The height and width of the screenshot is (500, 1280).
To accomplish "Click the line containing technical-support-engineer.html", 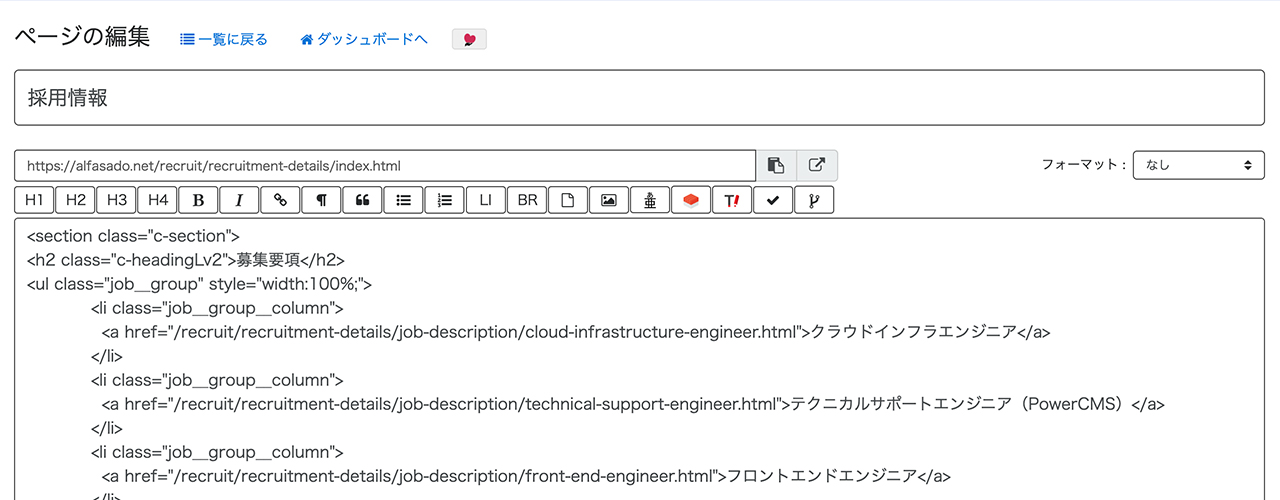I will tap(633, 404).
